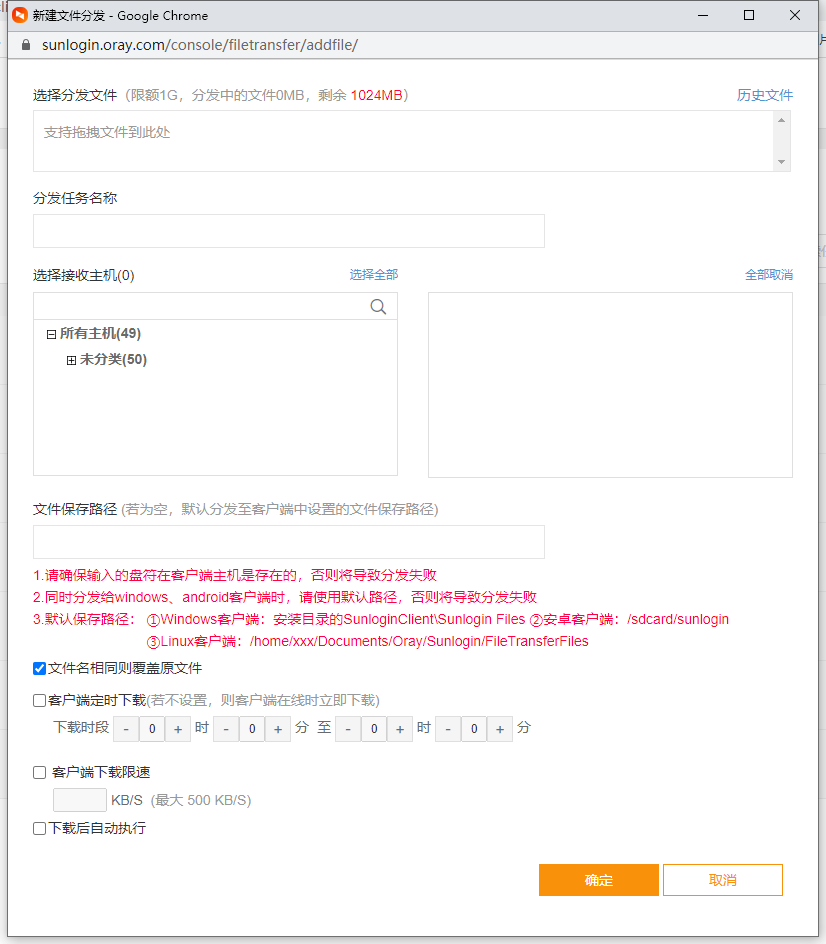
Task: Click end minute value field
Action: click(x=474, y=729)
